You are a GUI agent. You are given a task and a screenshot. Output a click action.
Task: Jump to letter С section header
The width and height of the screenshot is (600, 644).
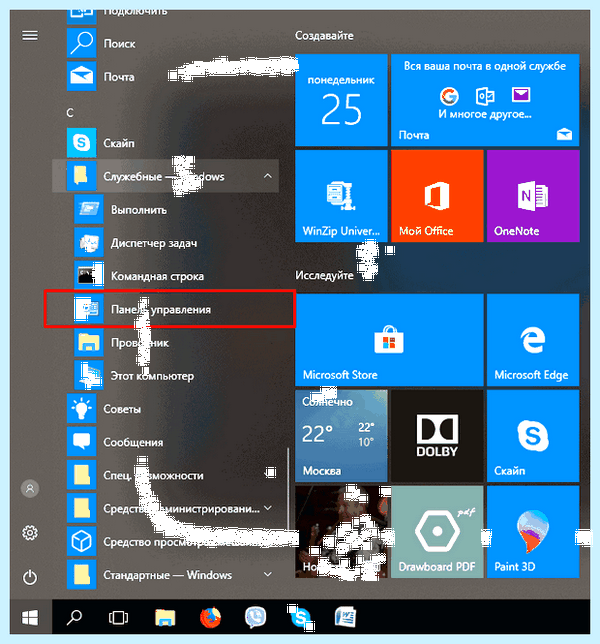tap(70, 113)
